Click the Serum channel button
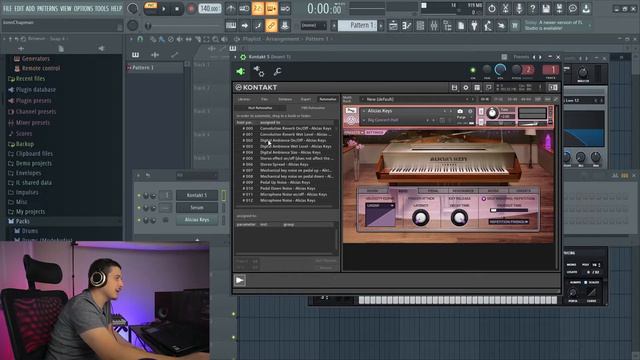640x360 pixels. [x=196, y=208]
